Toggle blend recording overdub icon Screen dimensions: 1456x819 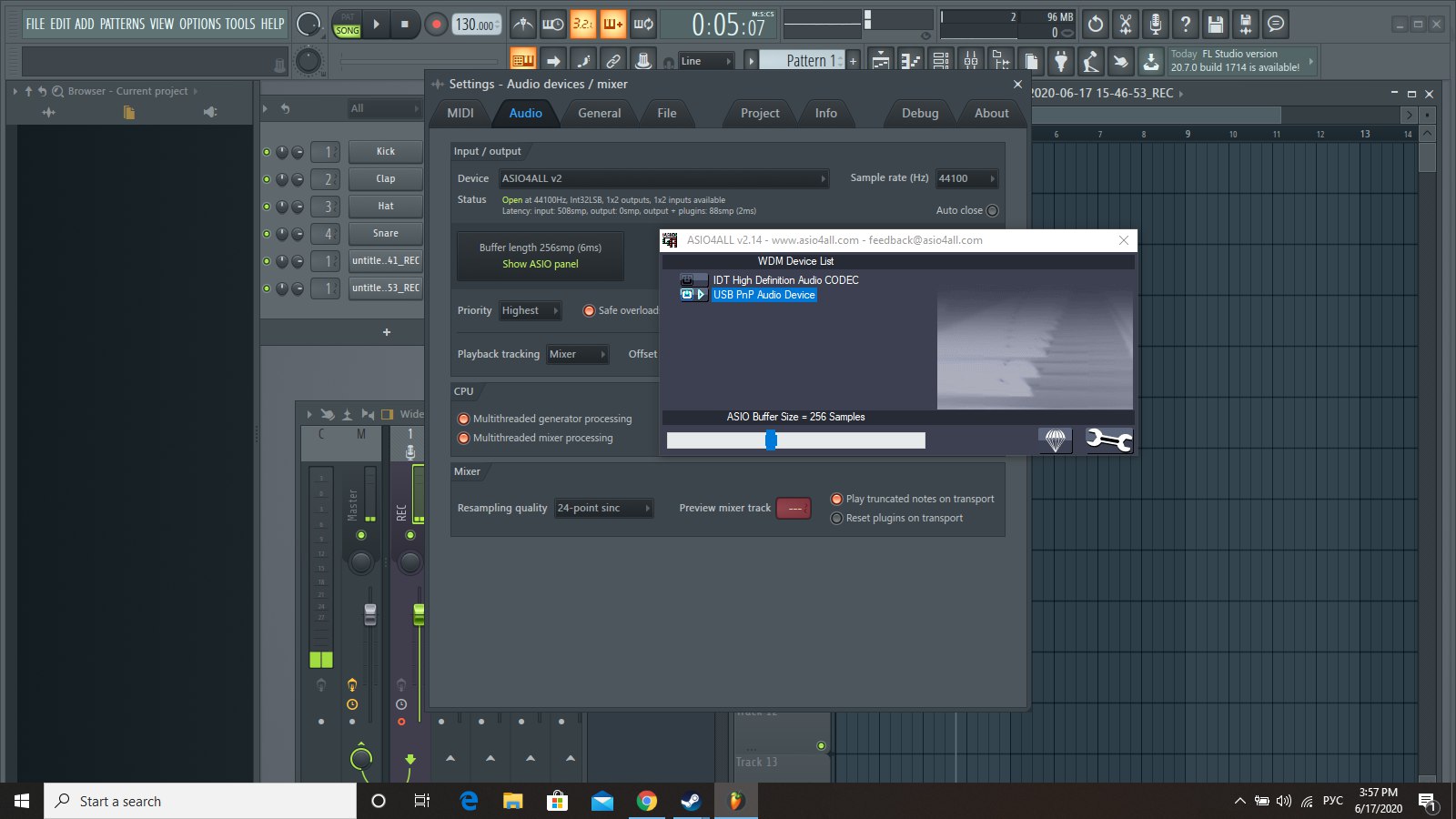(612, 25)
